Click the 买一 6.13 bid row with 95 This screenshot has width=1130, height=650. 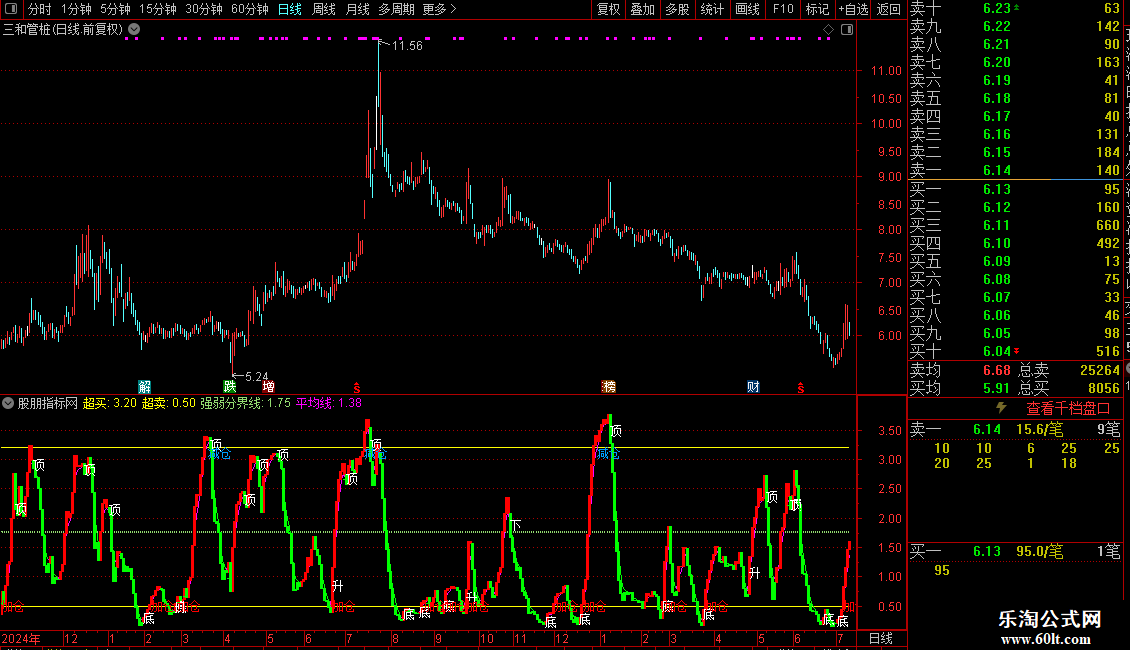1015,189
